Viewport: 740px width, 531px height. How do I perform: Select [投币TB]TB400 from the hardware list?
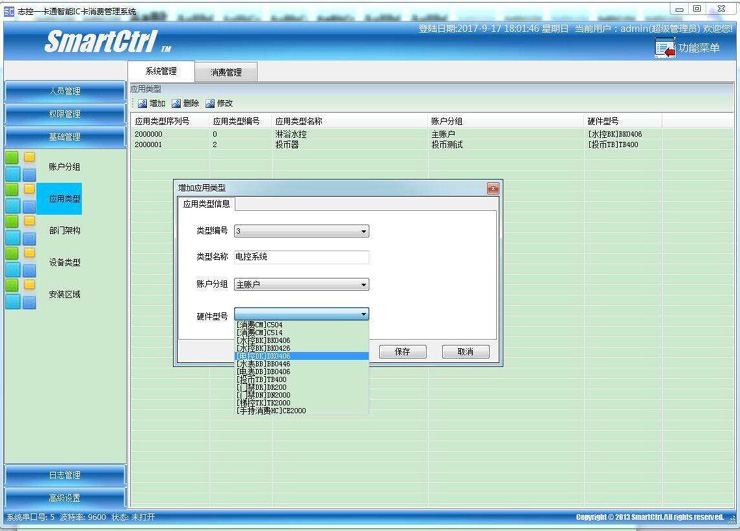pyautogui.click(x=262, y=380)
